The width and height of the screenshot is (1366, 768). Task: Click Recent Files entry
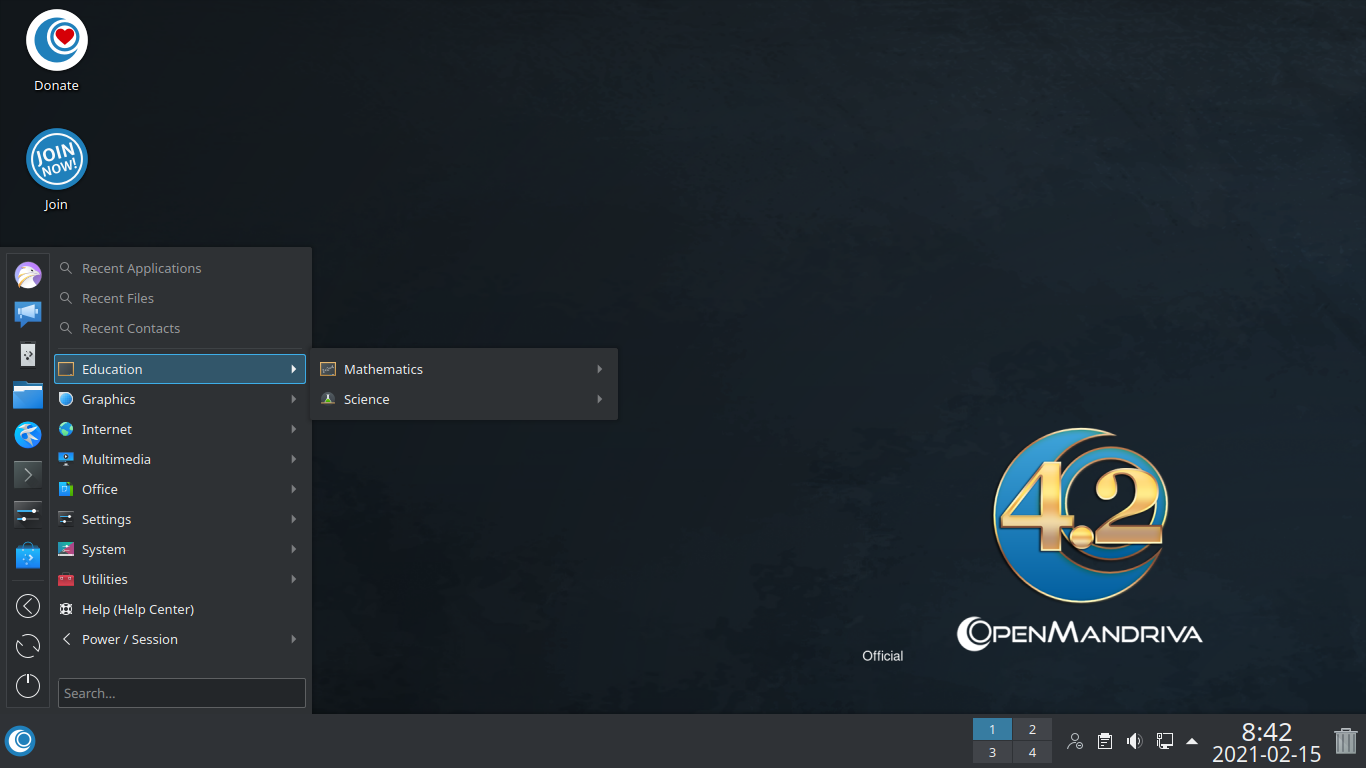pos(180,298)
